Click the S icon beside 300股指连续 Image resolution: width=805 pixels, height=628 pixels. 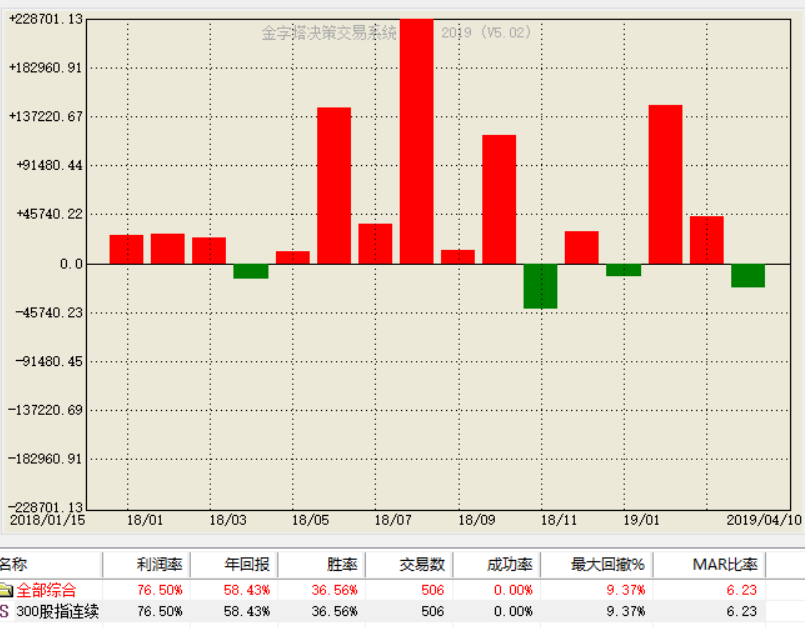pyautogui.click(x=5, y=611)
